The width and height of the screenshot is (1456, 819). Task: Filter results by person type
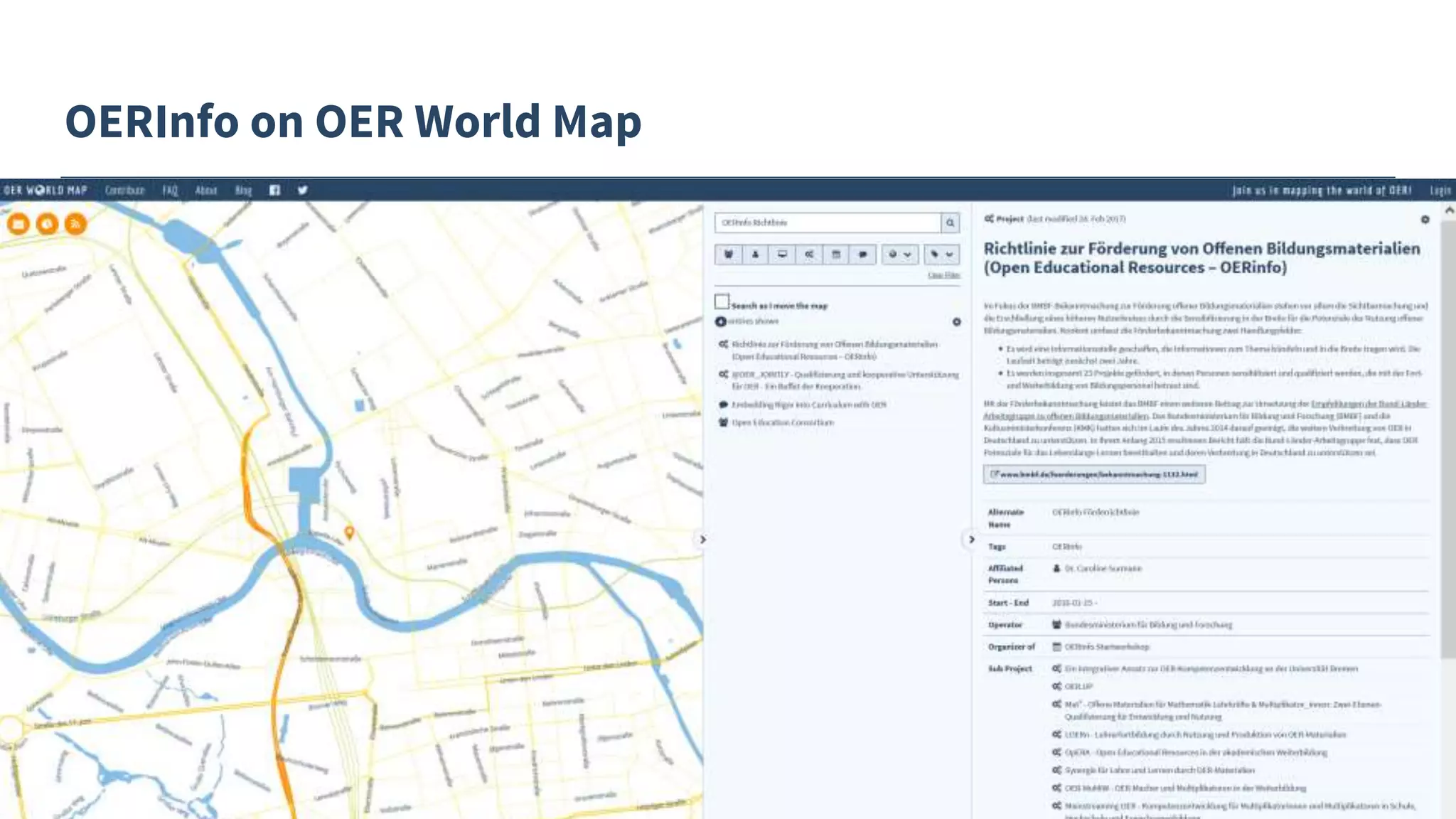pos(755,255)
